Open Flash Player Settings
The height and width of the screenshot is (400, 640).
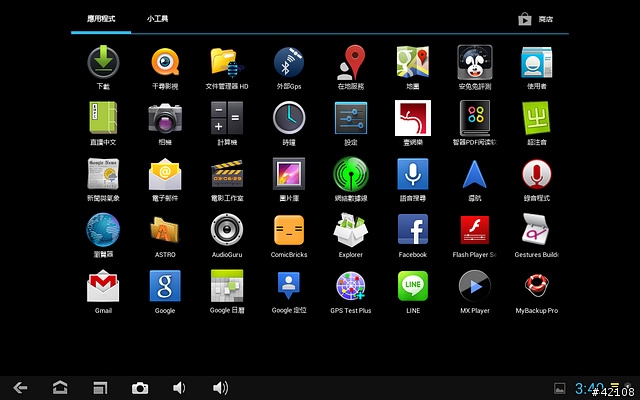pos(475,230)
